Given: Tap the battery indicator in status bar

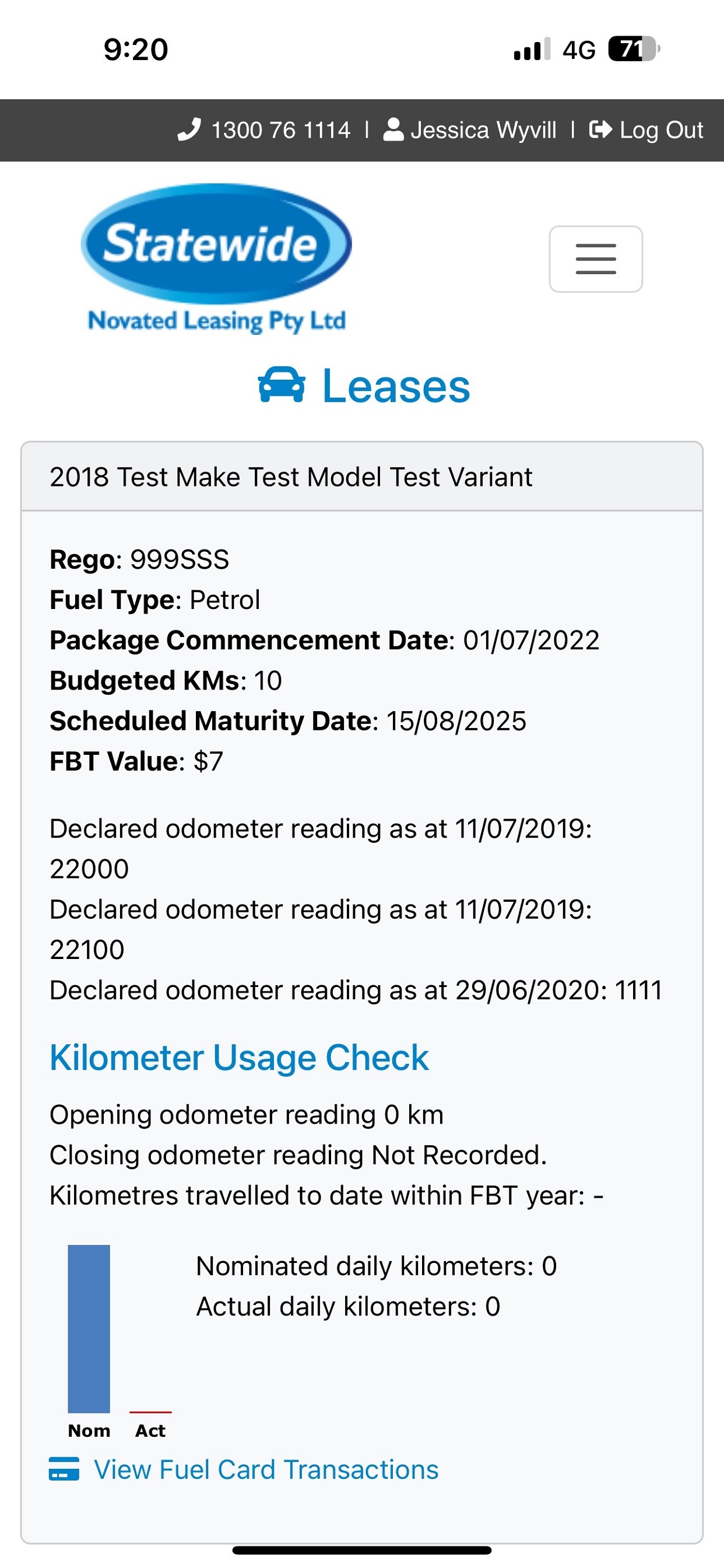Looking at the screenshot, I should (x=633, y=50).
